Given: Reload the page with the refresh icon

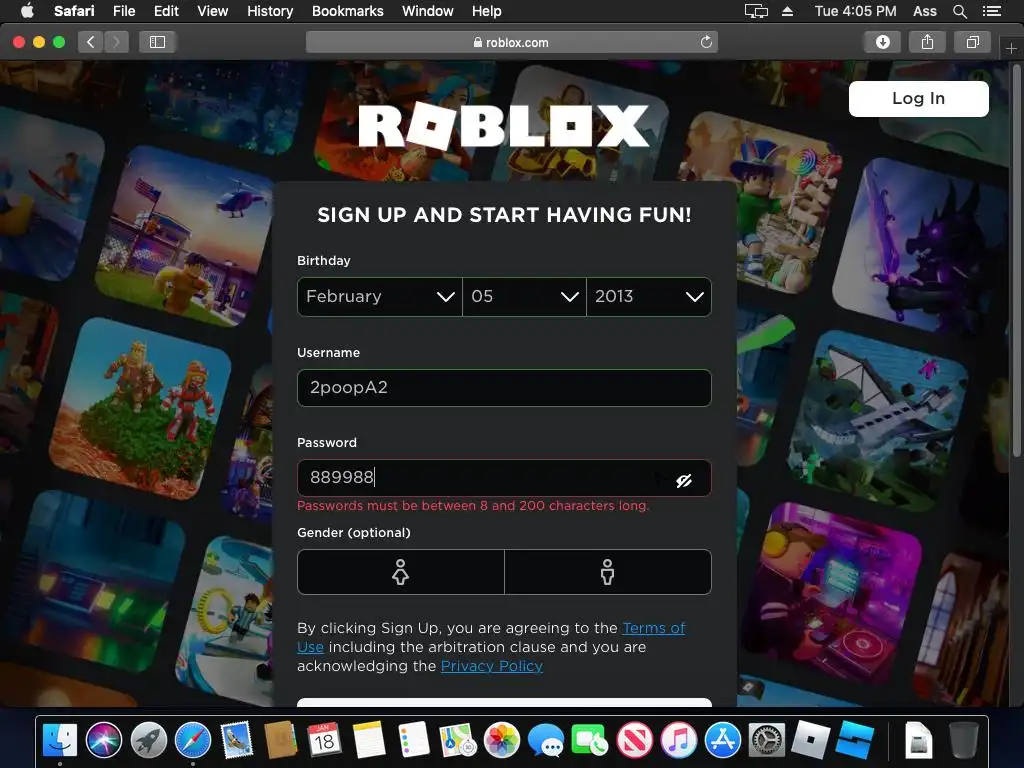Looking at the screenshot, I should (706, 42).
